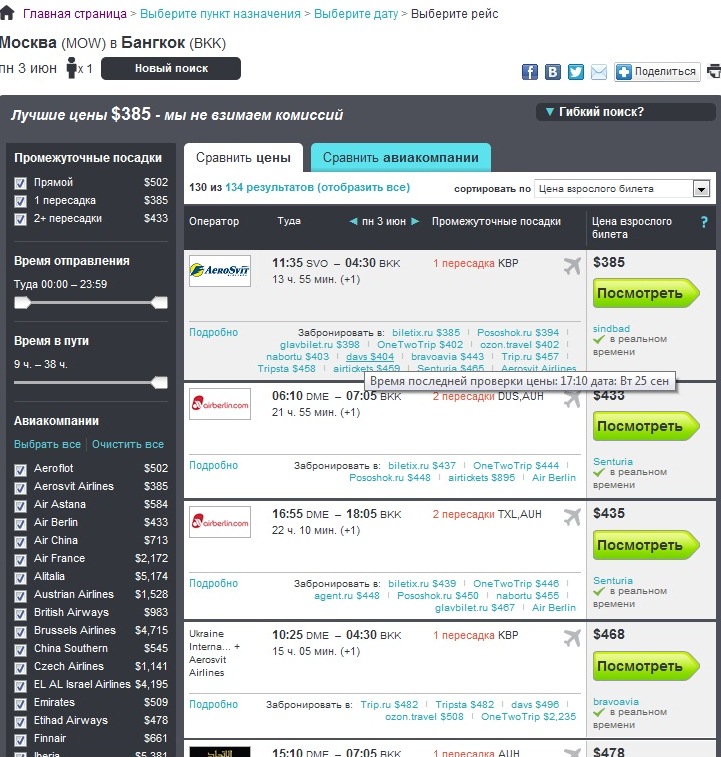Toggle Aeroflot airline checkbox

[20, 469]
